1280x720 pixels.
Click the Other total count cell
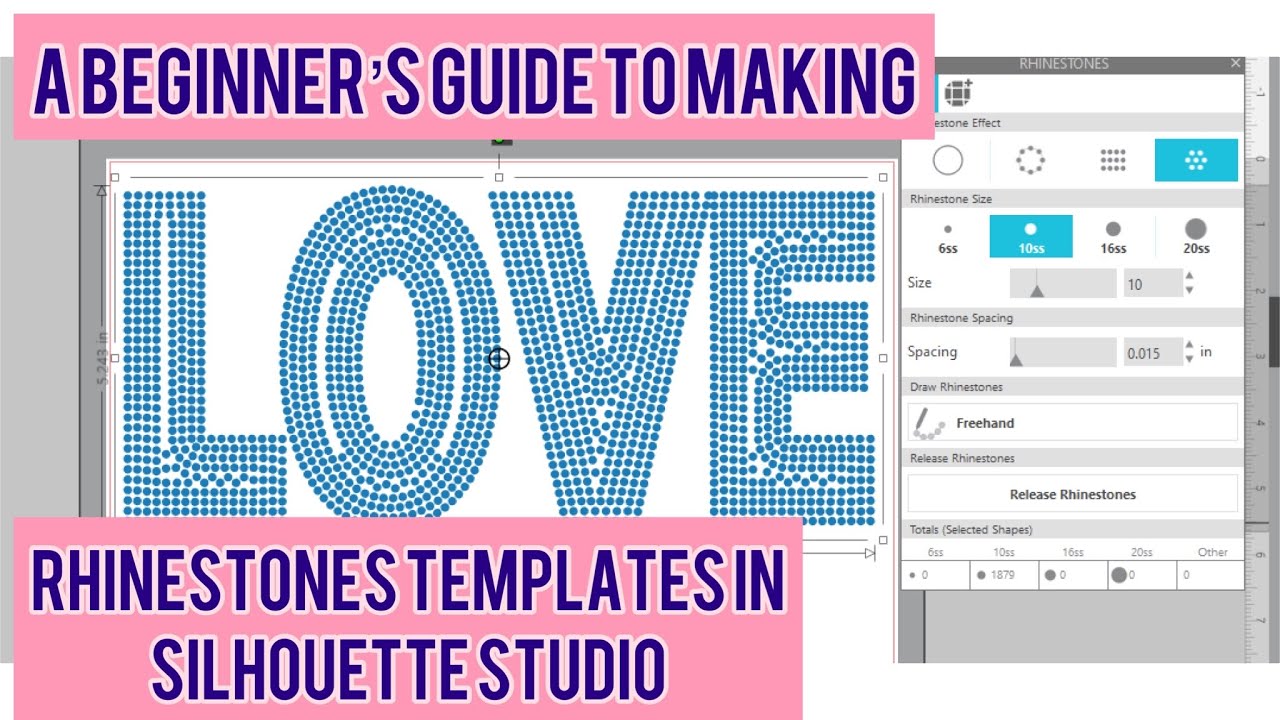point(1211,575)
